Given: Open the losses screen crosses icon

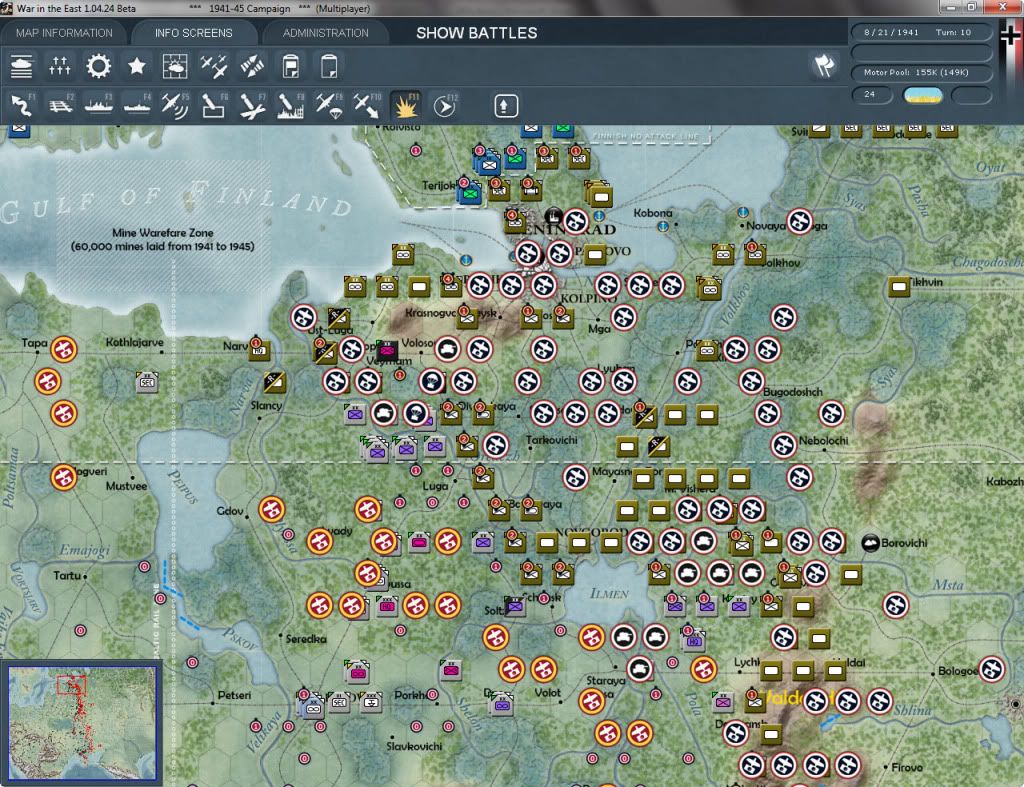Looking at the screenshot, I should coord(59,67).
